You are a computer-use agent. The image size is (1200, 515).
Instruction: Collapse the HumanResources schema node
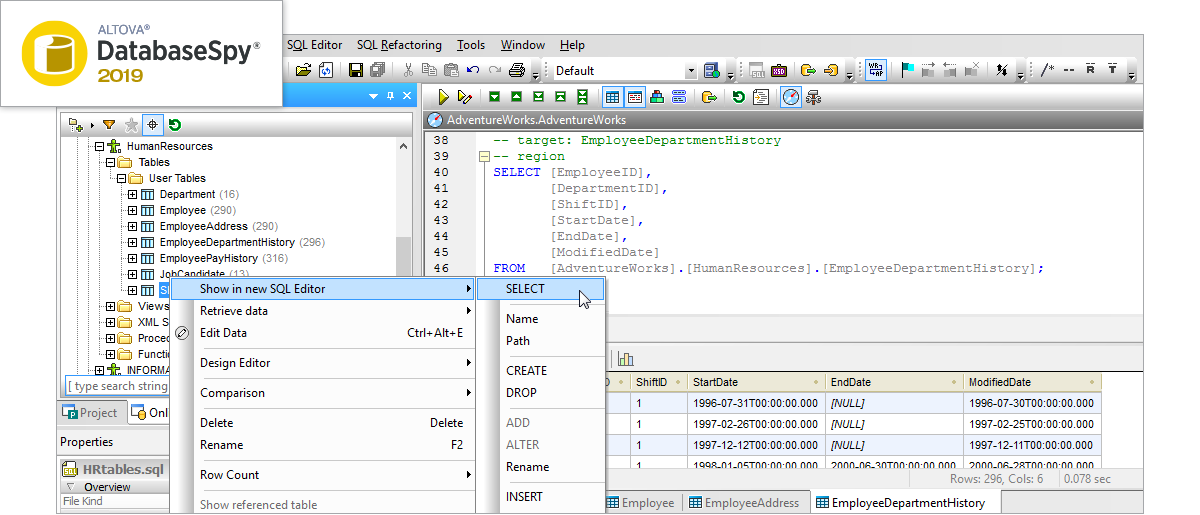(99, 146)
